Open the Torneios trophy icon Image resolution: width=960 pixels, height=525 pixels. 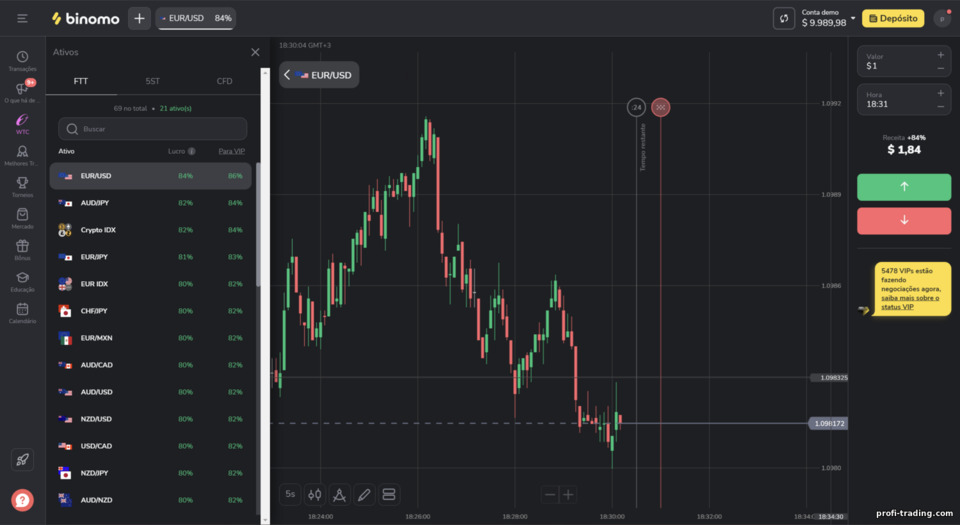click(22, 183)
